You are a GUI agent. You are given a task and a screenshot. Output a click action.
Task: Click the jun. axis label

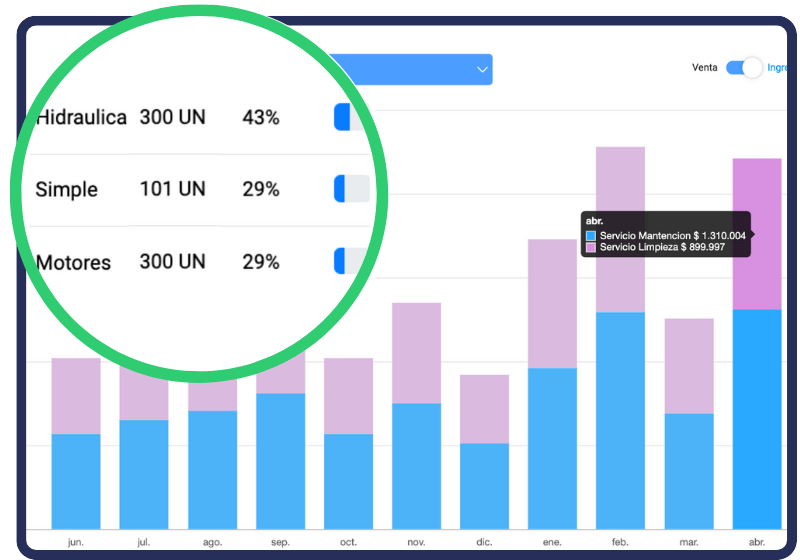pyautogui.click(x=76, y=542)
